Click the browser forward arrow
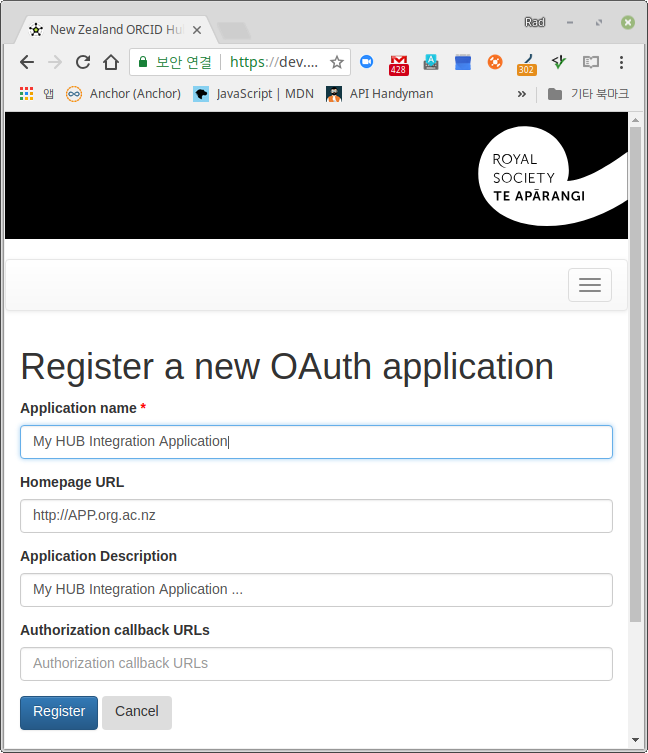Viewport: 648px width, 753px height. [x=55, y=62]
